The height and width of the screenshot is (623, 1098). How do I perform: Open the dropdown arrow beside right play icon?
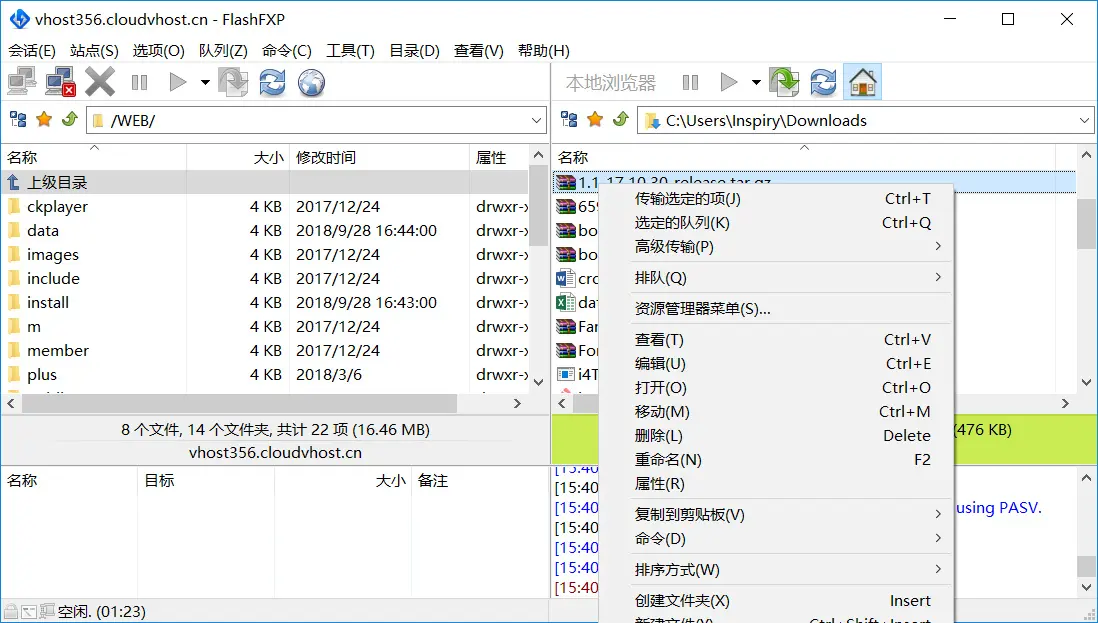coord(756,83)
